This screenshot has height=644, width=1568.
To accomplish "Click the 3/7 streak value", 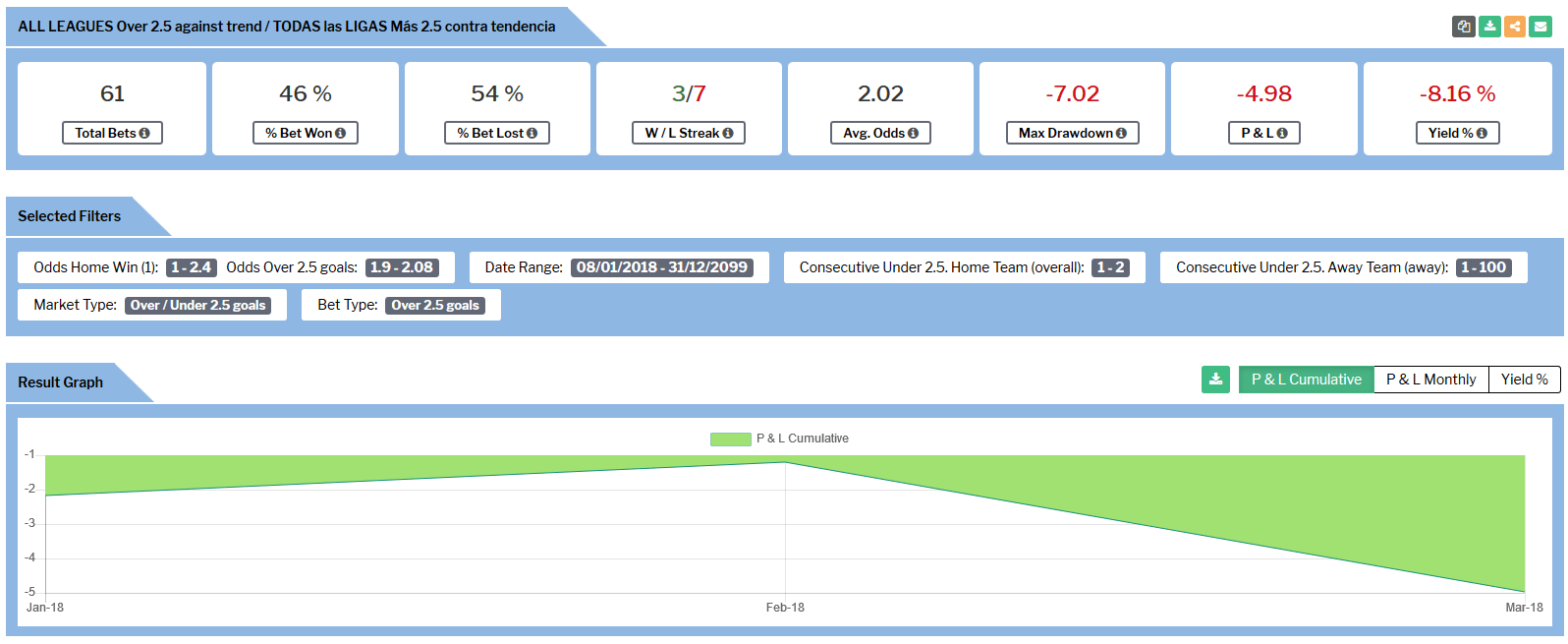I will point(689,94).
